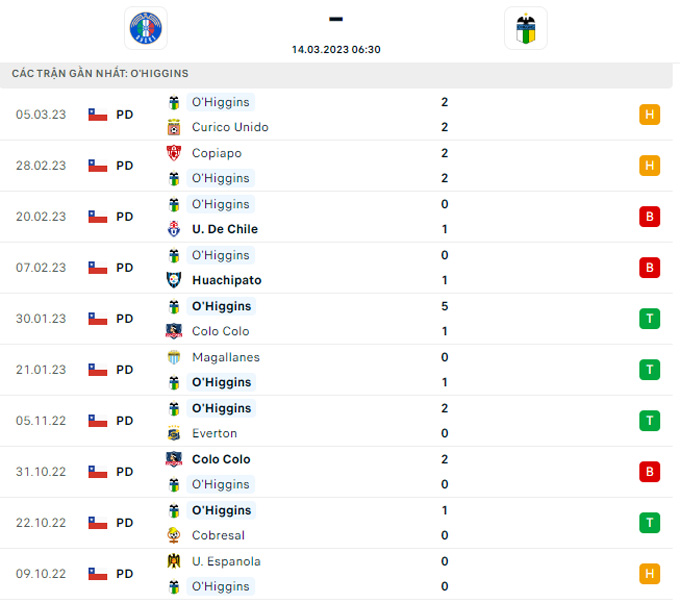Click the red B badge for 31.10.22

pyautogui.click(x=650, y=471)
